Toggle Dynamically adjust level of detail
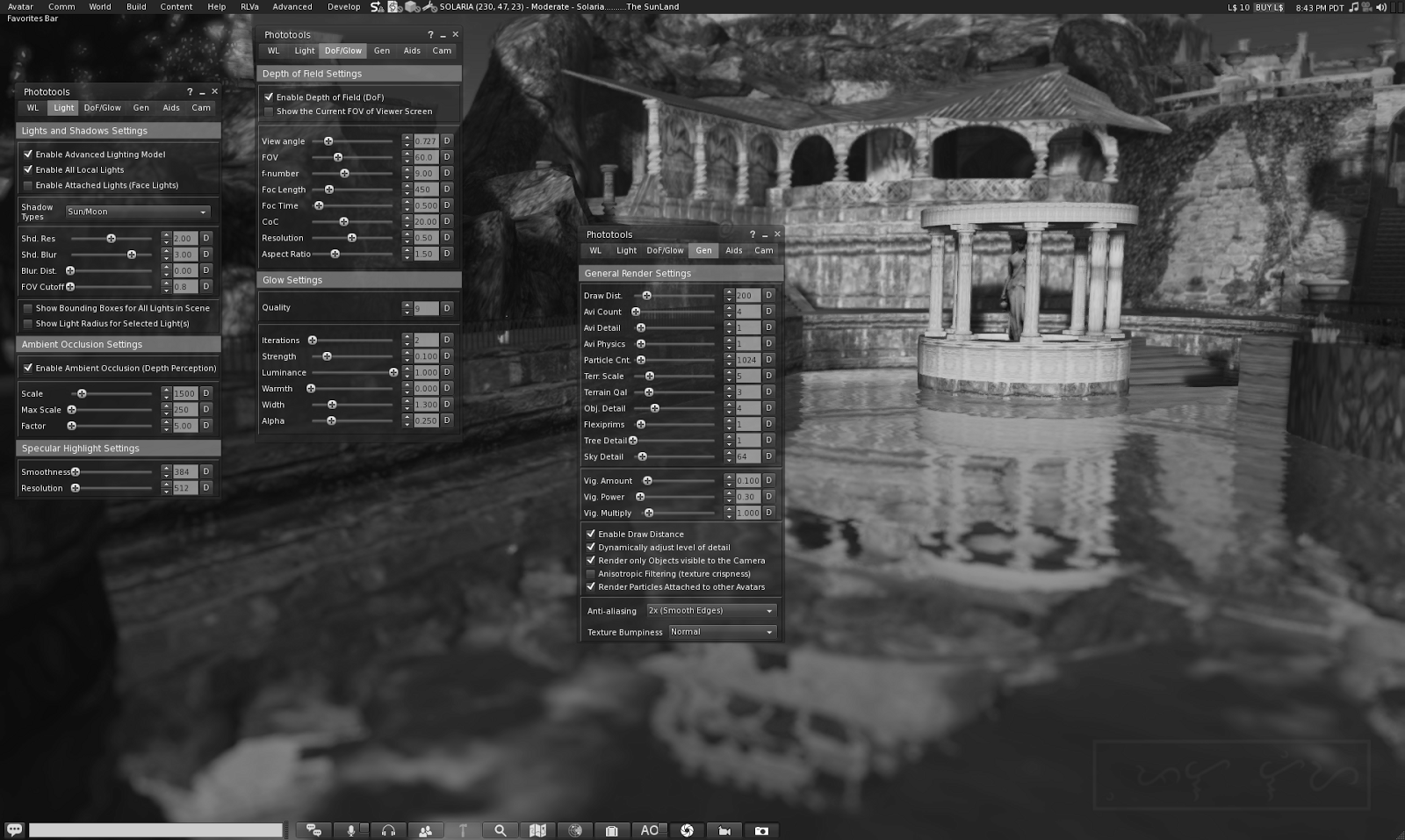 coord(591,547)
